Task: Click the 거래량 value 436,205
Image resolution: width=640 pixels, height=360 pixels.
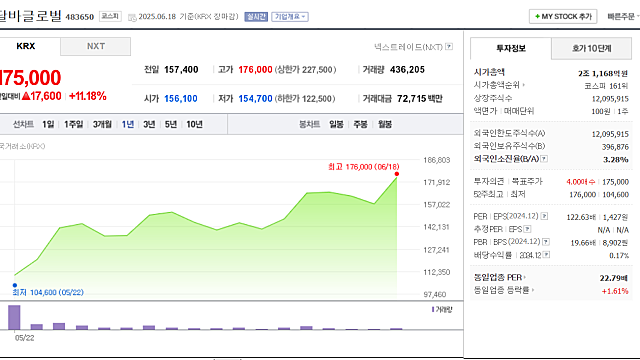Action: [407, 70]
